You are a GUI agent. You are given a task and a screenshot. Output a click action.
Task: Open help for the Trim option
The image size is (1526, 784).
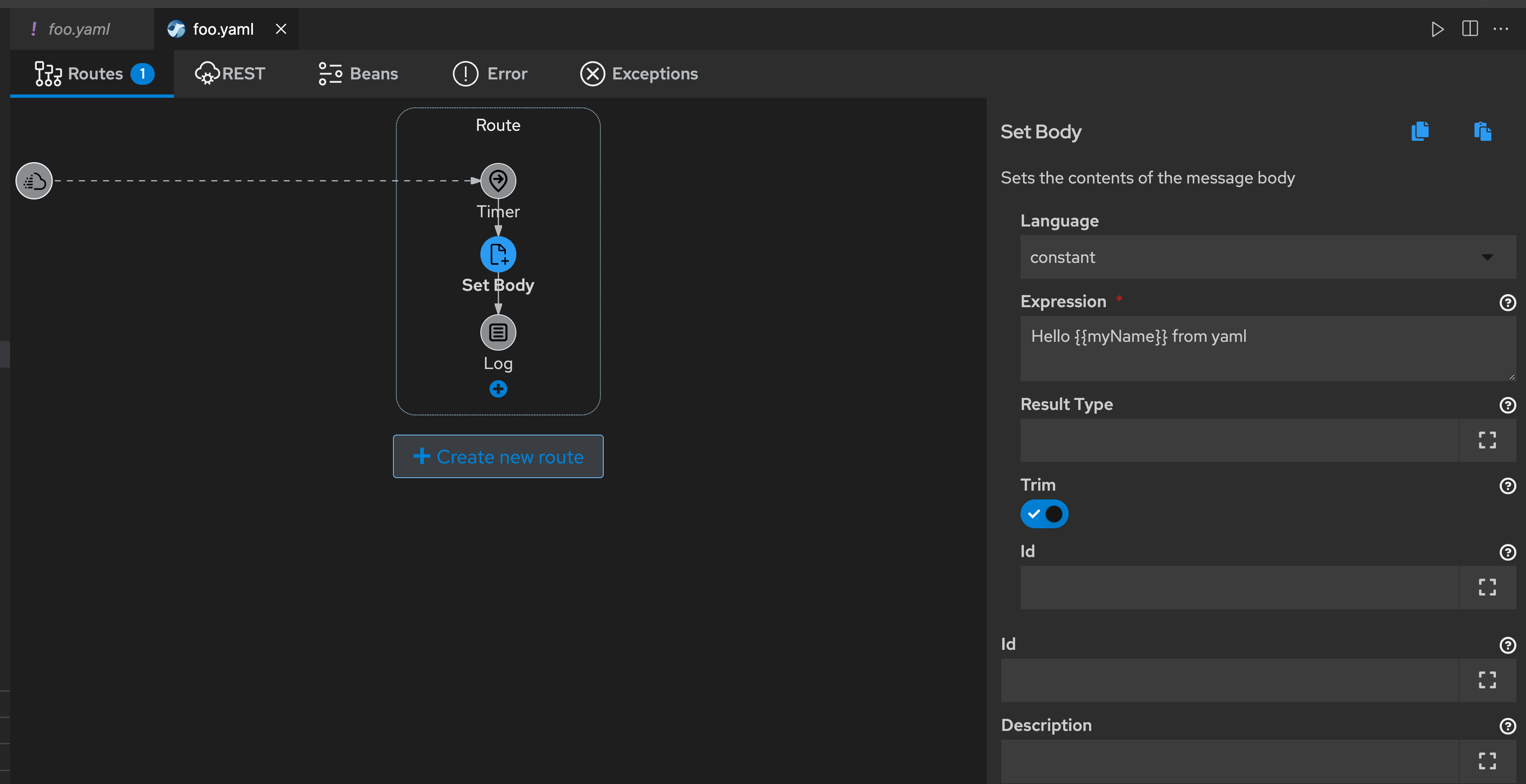coord(1508,486)
